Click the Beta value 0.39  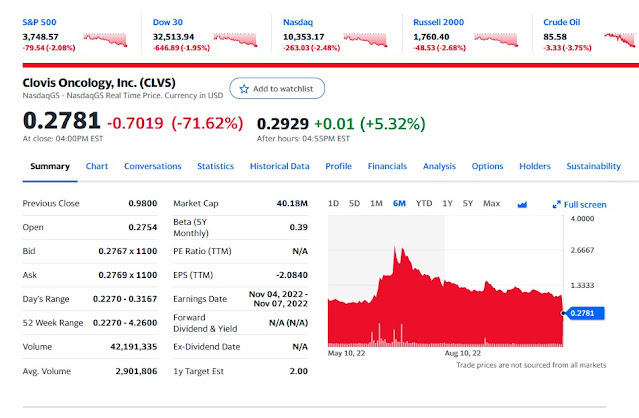(299, 227)
